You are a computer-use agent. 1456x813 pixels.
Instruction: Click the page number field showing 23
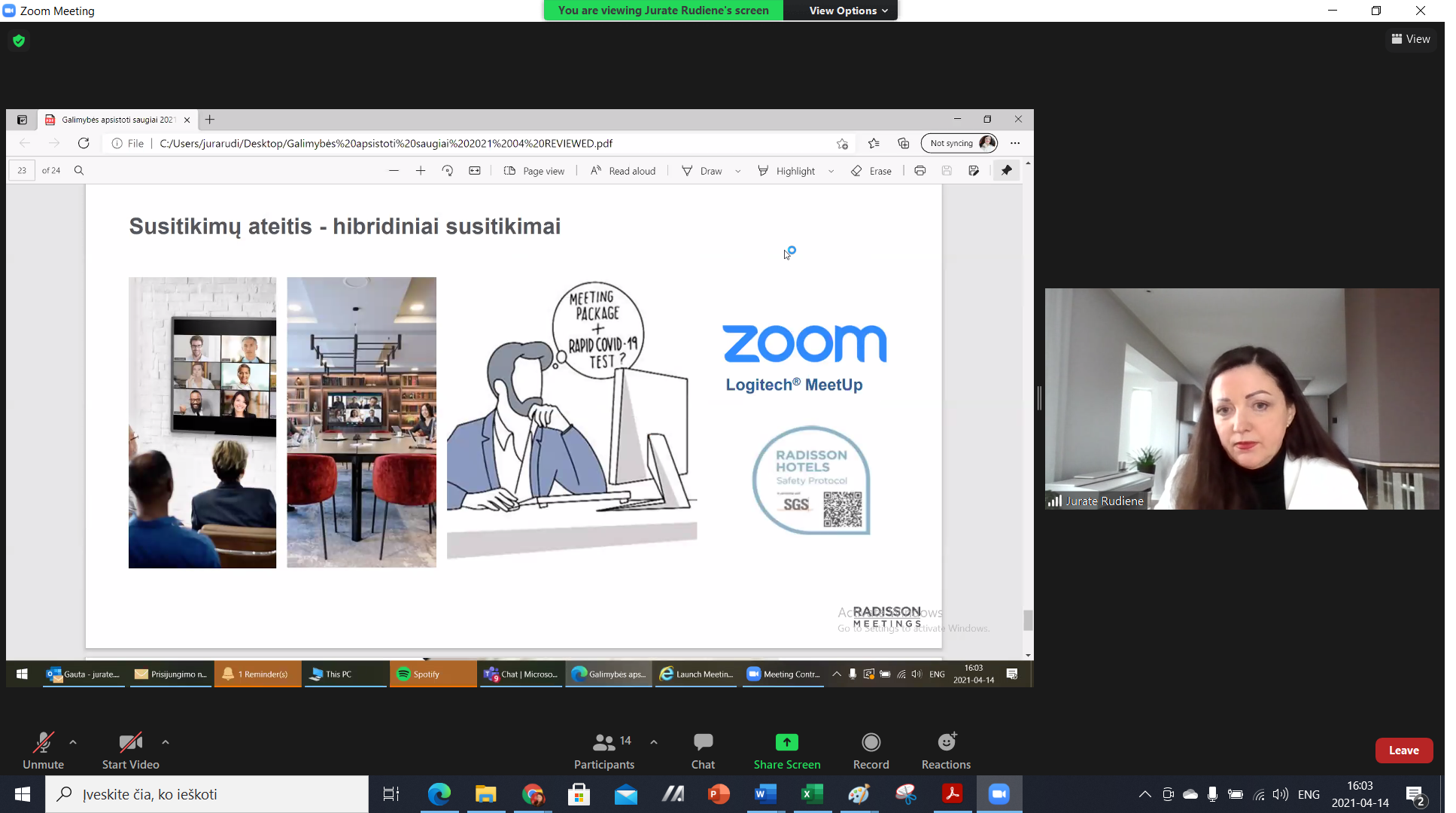[x=22, y=171]
